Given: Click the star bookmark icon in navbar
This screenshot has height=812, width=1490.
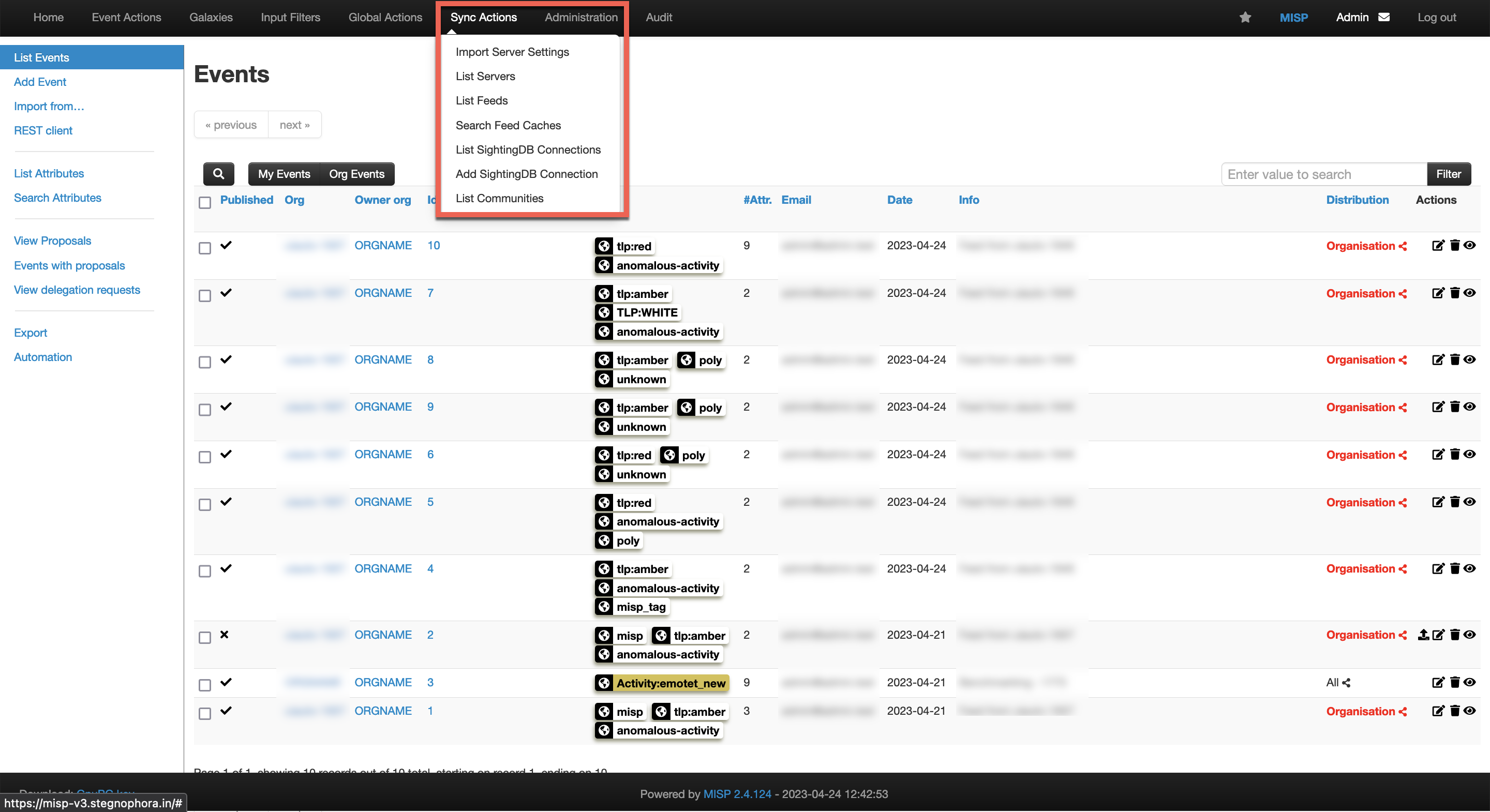Looking at the screenshot, I should coord(1245,18).
